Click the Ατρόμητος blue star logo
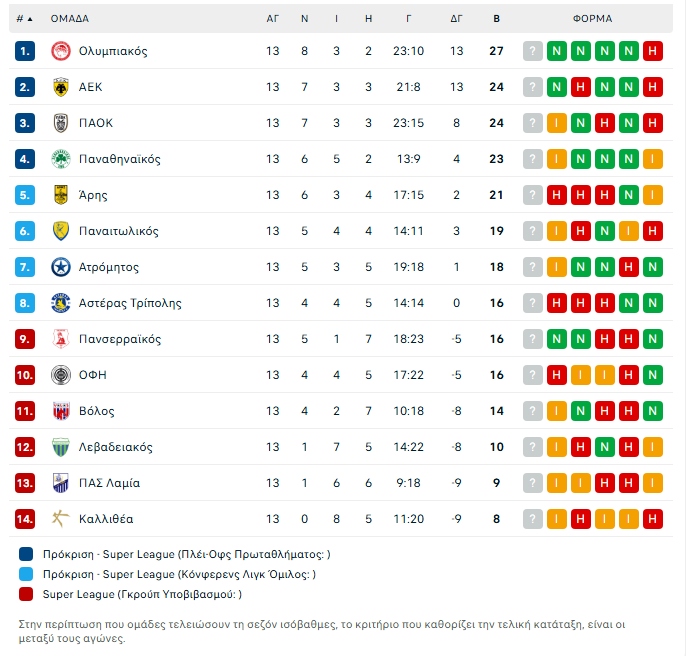The height and width of the screenshot is (656, 686). coord(59,267)
